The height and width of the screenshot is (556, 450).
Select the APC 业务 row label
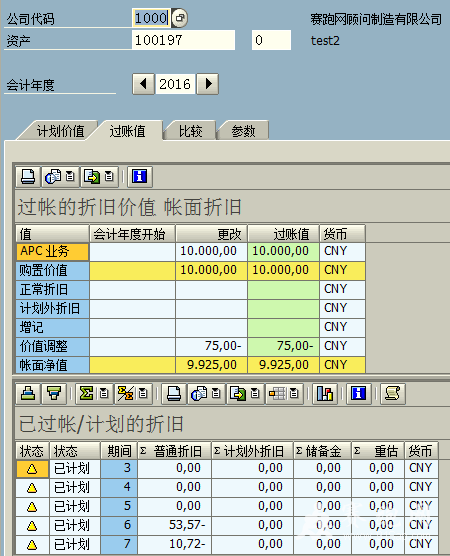tap(52, 252)
